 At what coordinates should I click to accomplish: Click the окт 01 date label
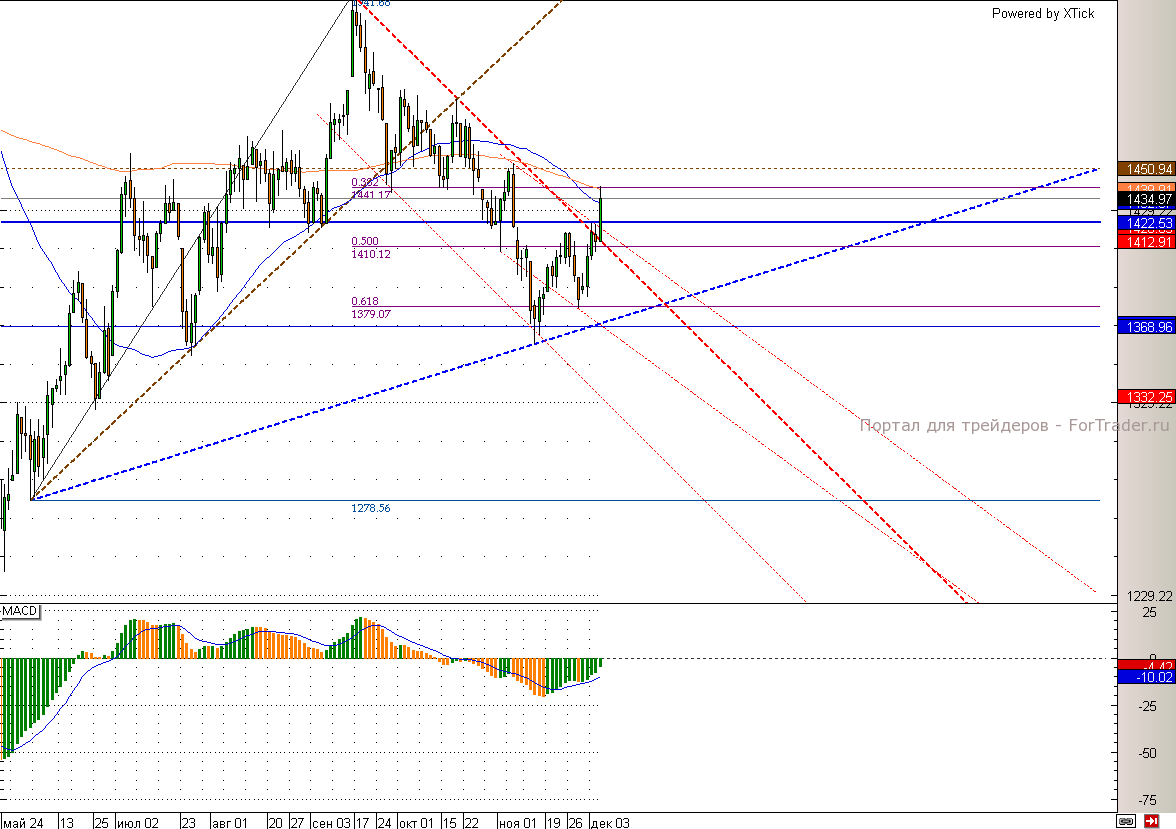[x=417, y=822]
